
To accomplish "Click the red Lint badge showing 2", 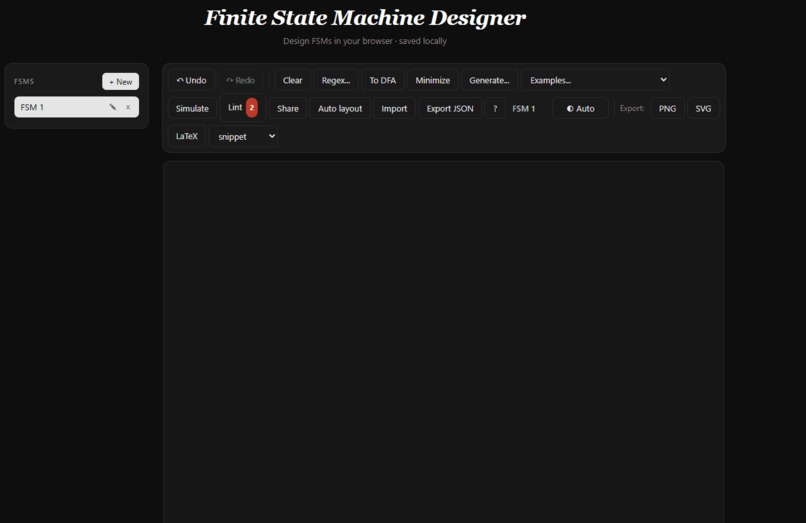I will point(251,107).
